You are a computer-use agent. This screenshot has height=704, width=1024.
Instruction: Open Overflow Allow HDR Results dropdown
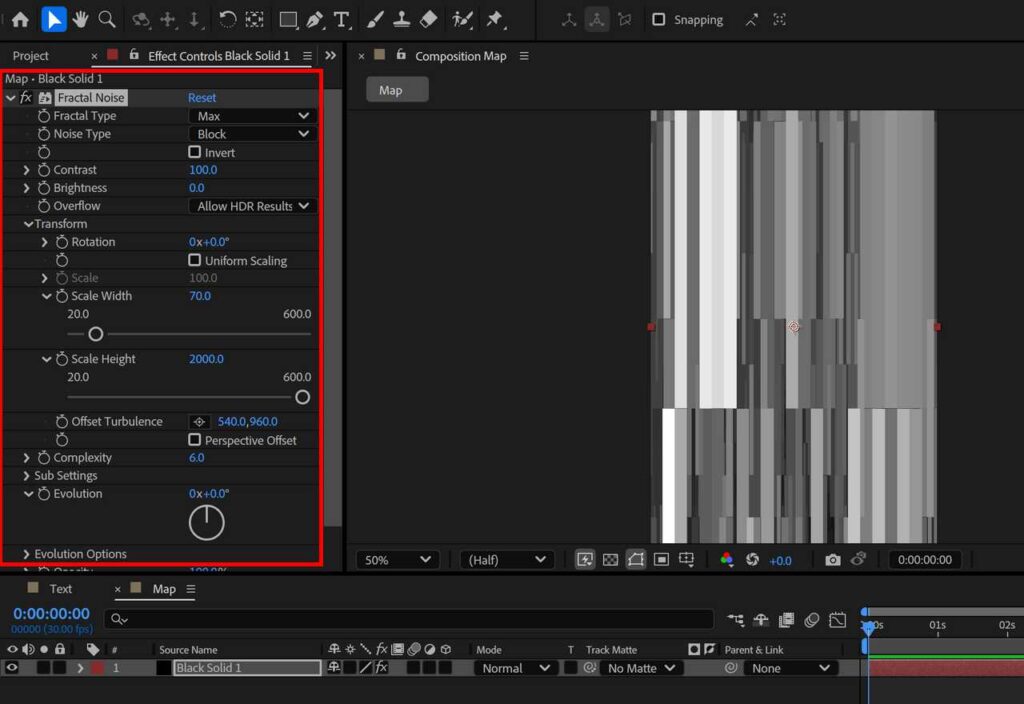tap(253, 206)
